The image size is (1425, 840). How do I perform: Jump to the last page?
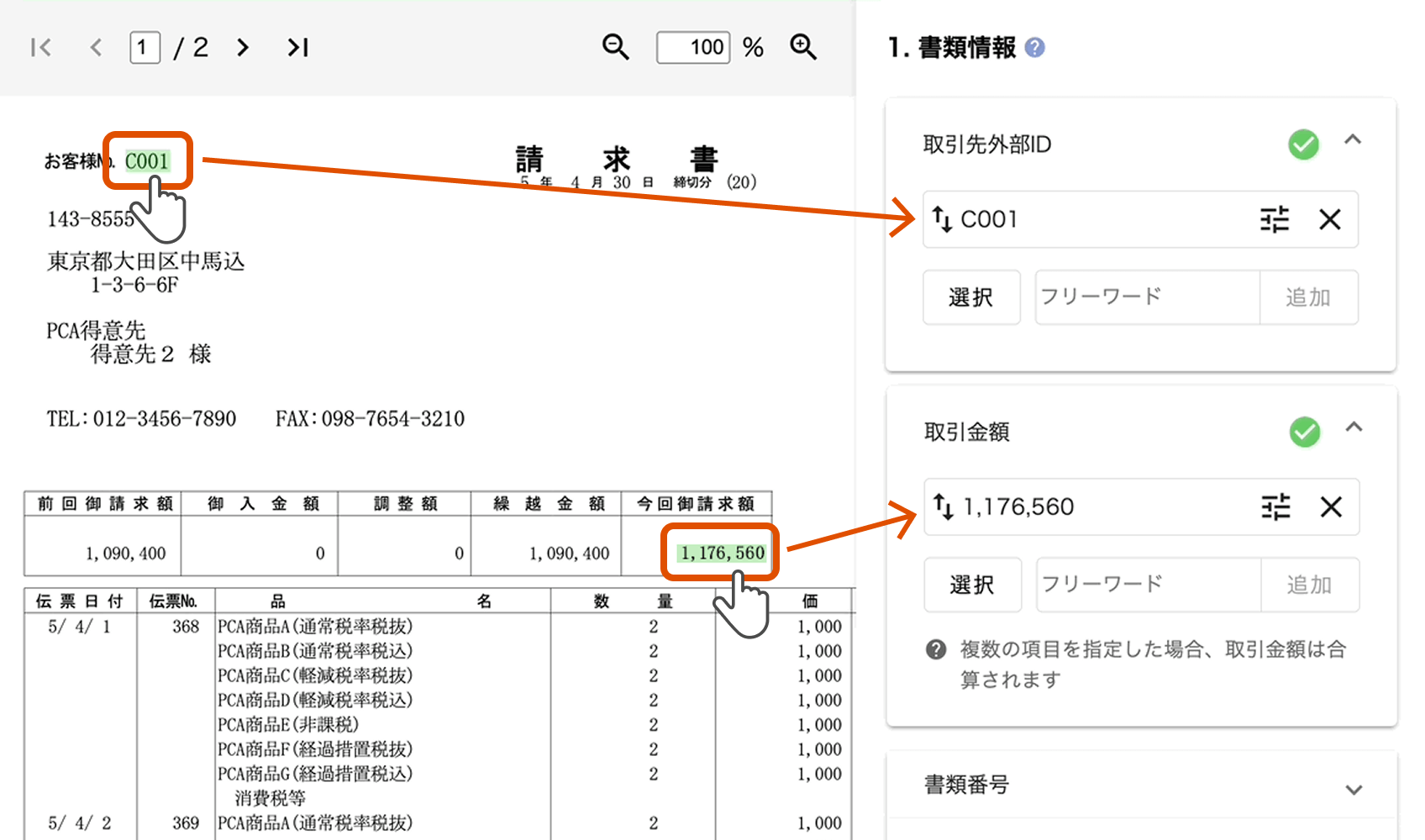tap(297, 48)
